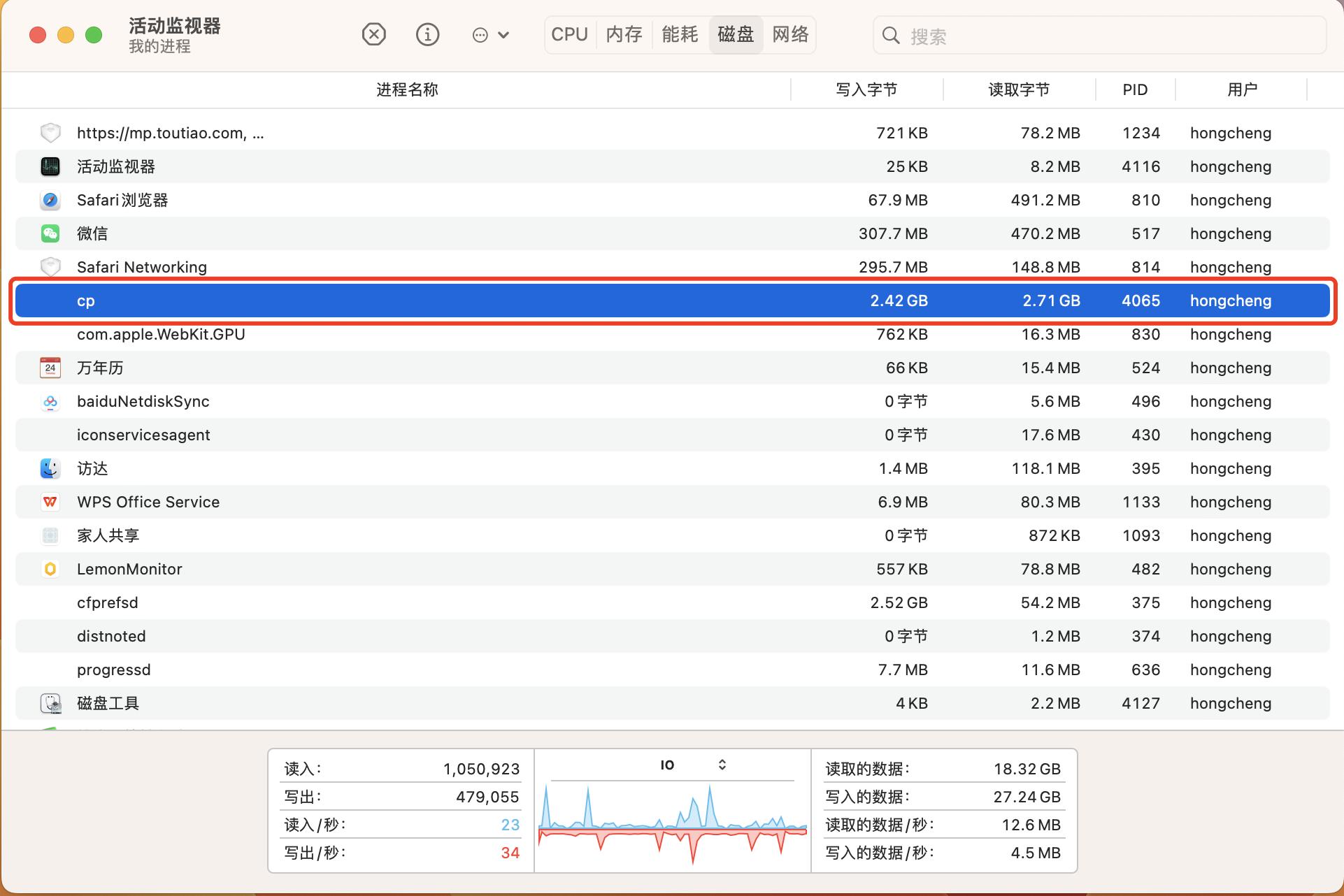
Task: Sort by the 写入字节 column header
Action: coord(866,89)
